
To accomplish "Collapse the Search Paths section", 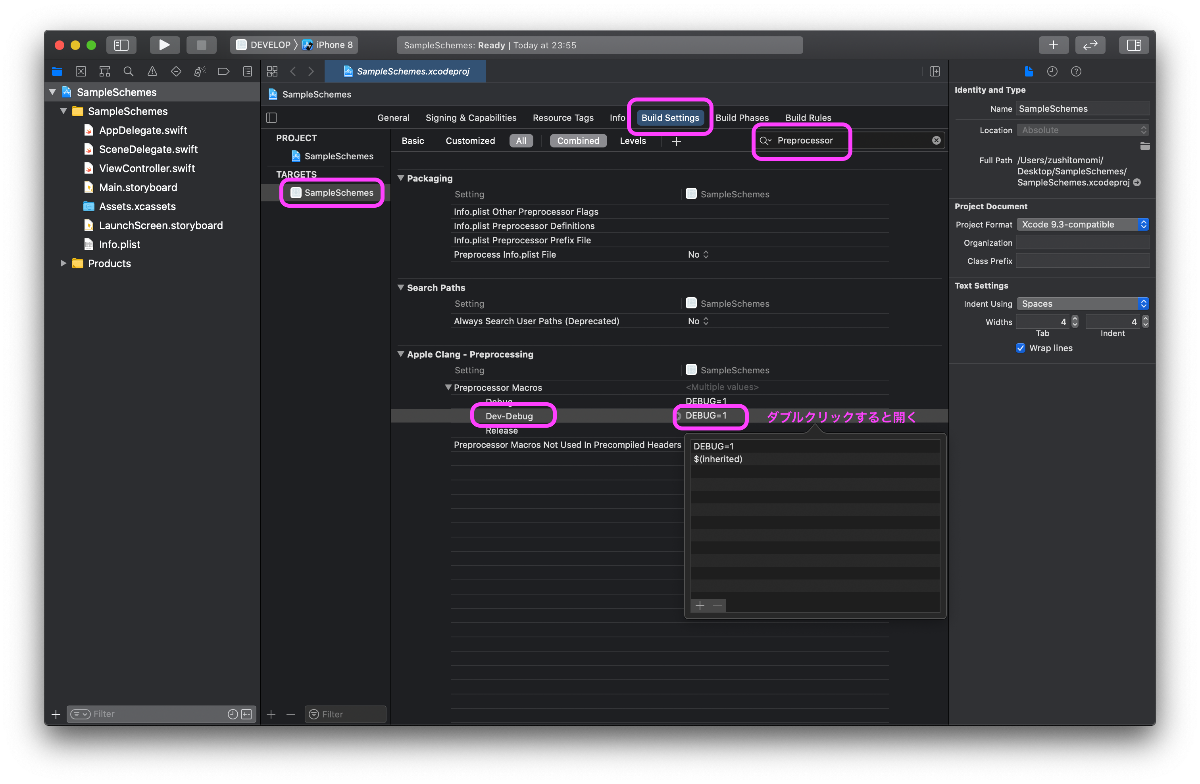I will click(401, 288).
